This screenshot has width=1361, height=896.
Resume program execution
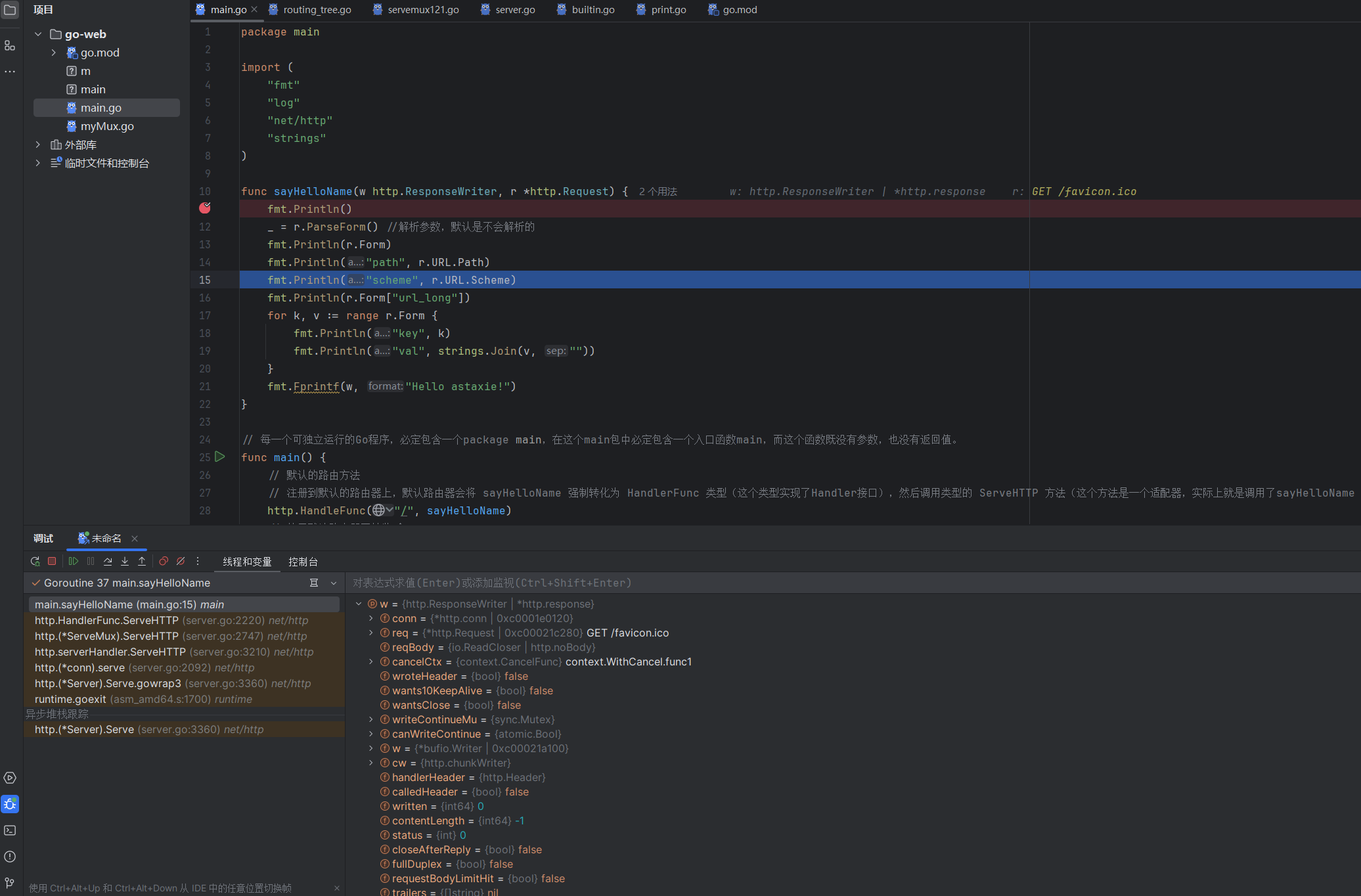tap(74, 562)
